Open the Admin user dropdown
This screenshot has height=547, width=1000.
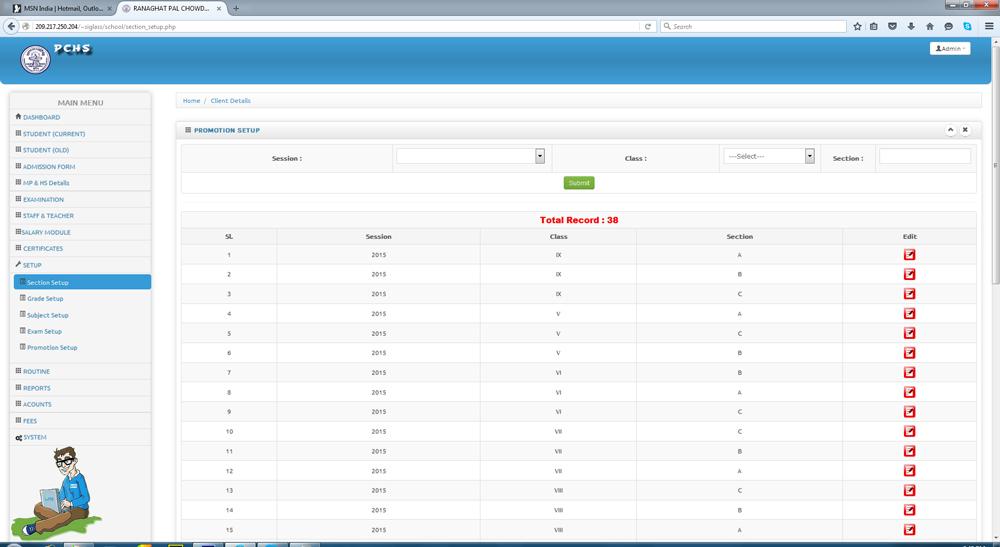coord(950,48)
